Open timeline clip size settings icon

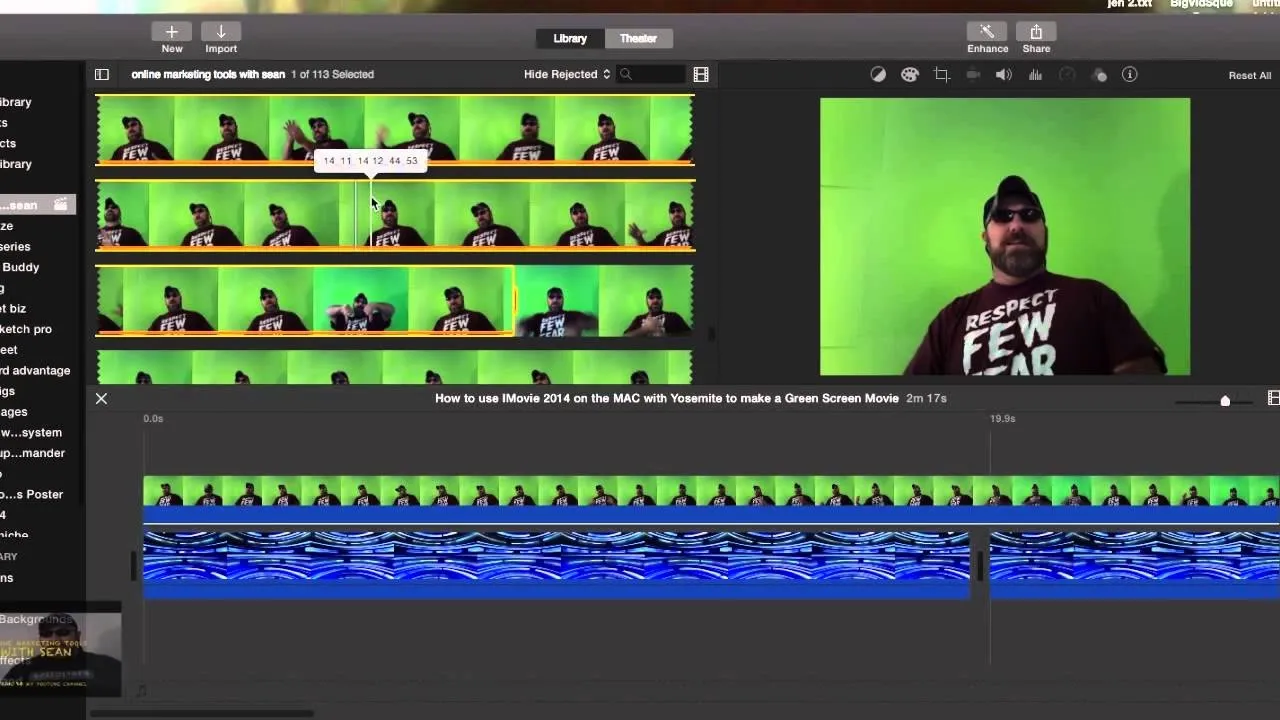(x=1273, y=398)
